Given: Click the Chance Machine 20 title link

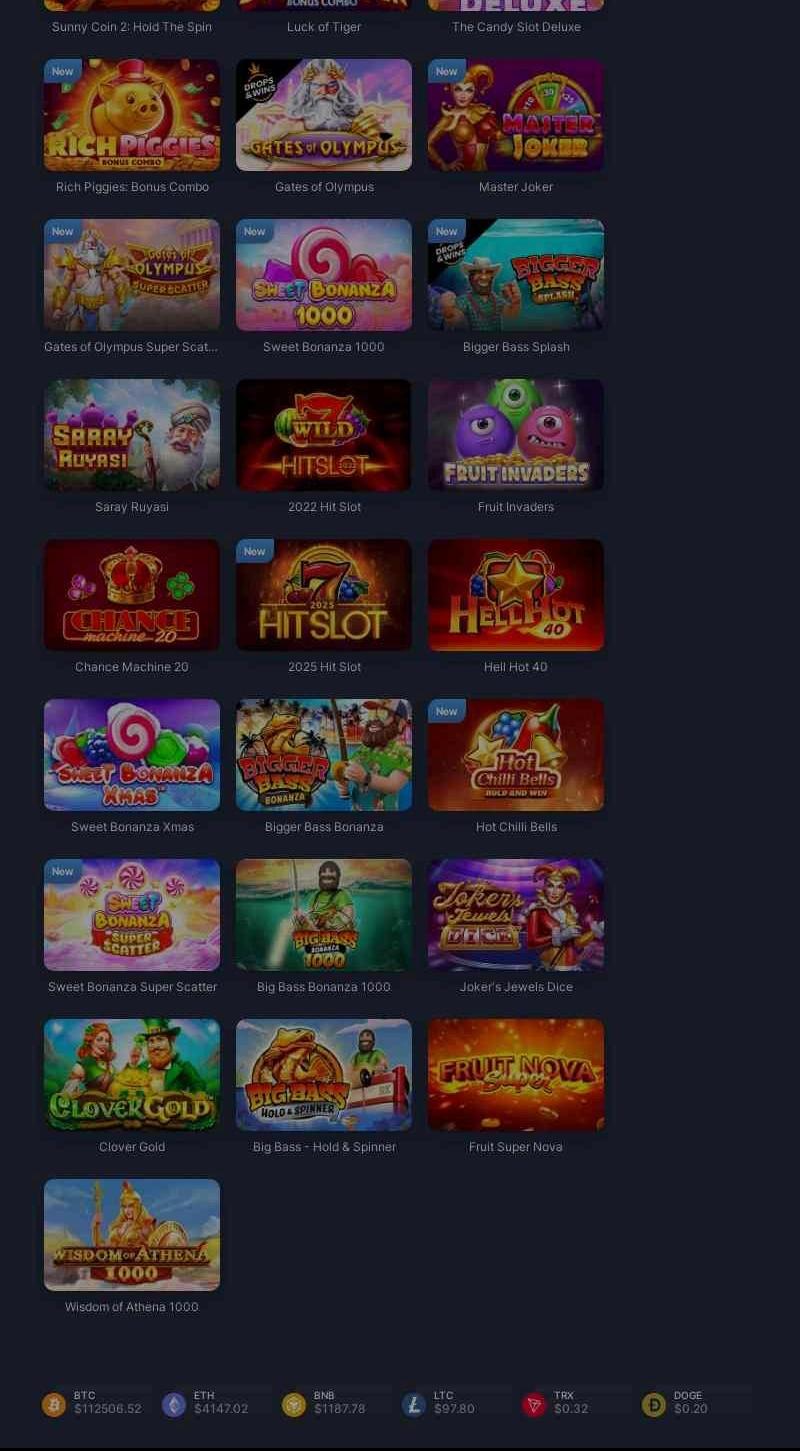Looking at the screenshot, I should [132, 667].
